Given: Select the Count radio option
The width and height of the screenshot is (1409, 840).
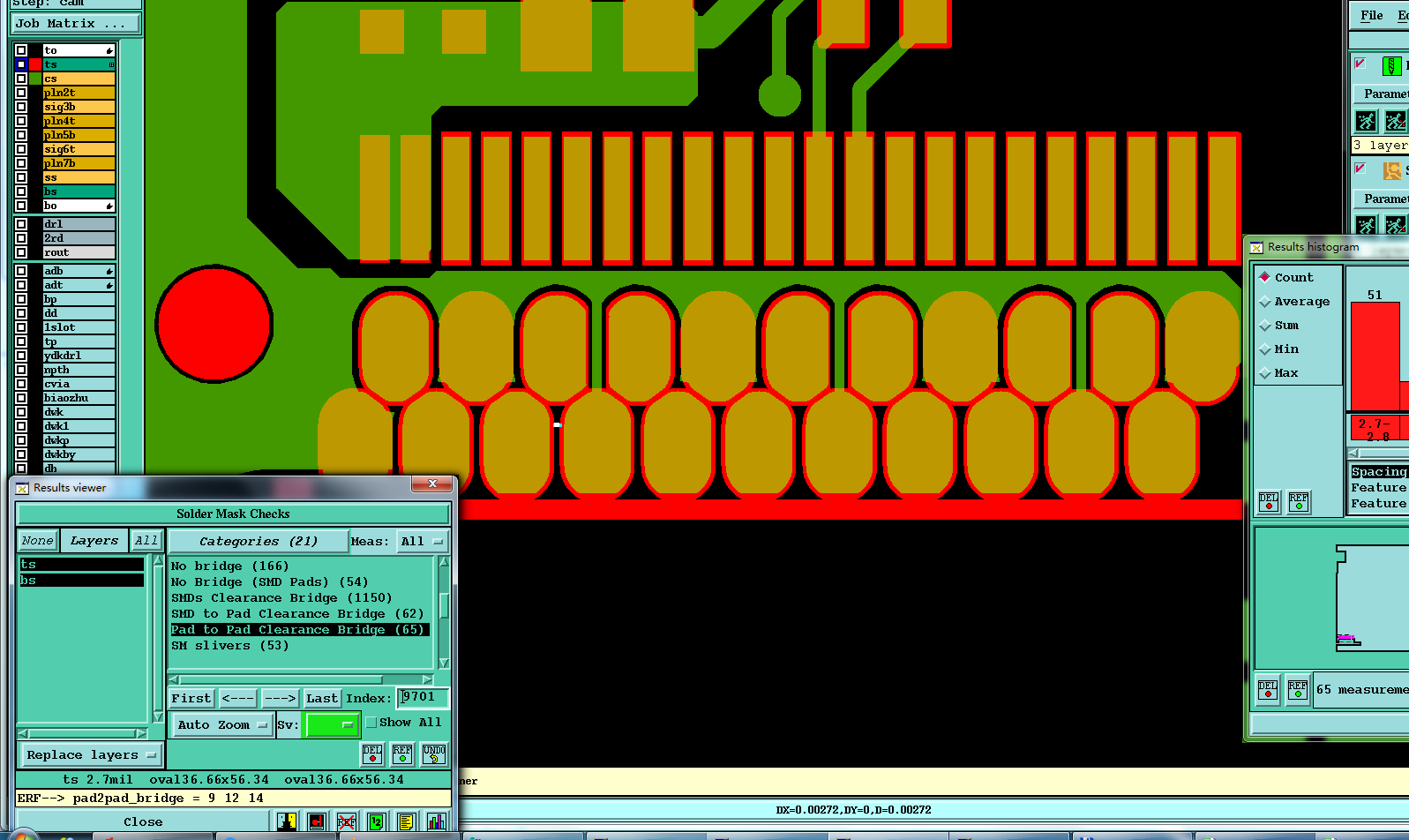Looking at the screenshot, I should [1265, 277].
